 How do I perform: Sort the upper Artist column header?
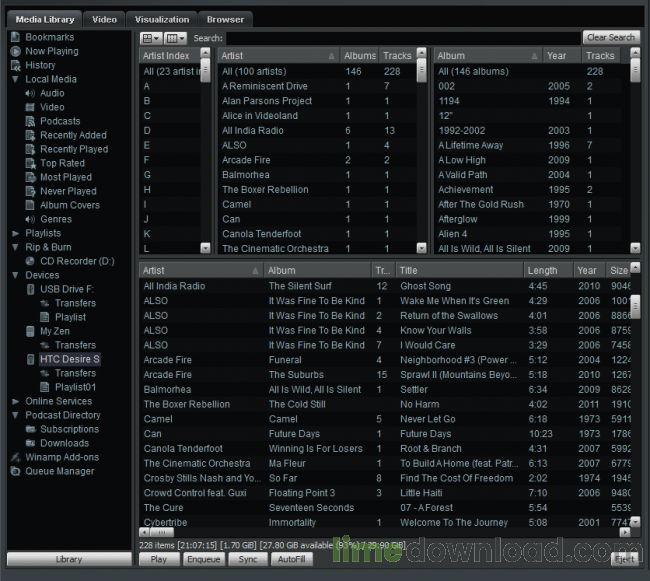pyautogui.click(x=278, y=56)
